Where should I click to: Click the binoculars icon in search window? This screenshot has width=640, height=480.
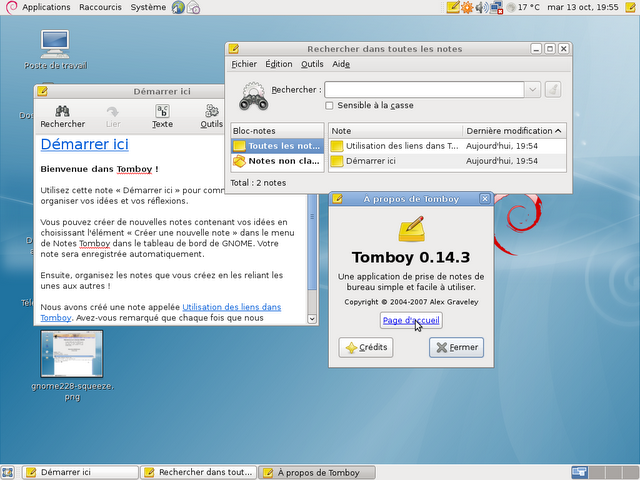pos(253,96)
